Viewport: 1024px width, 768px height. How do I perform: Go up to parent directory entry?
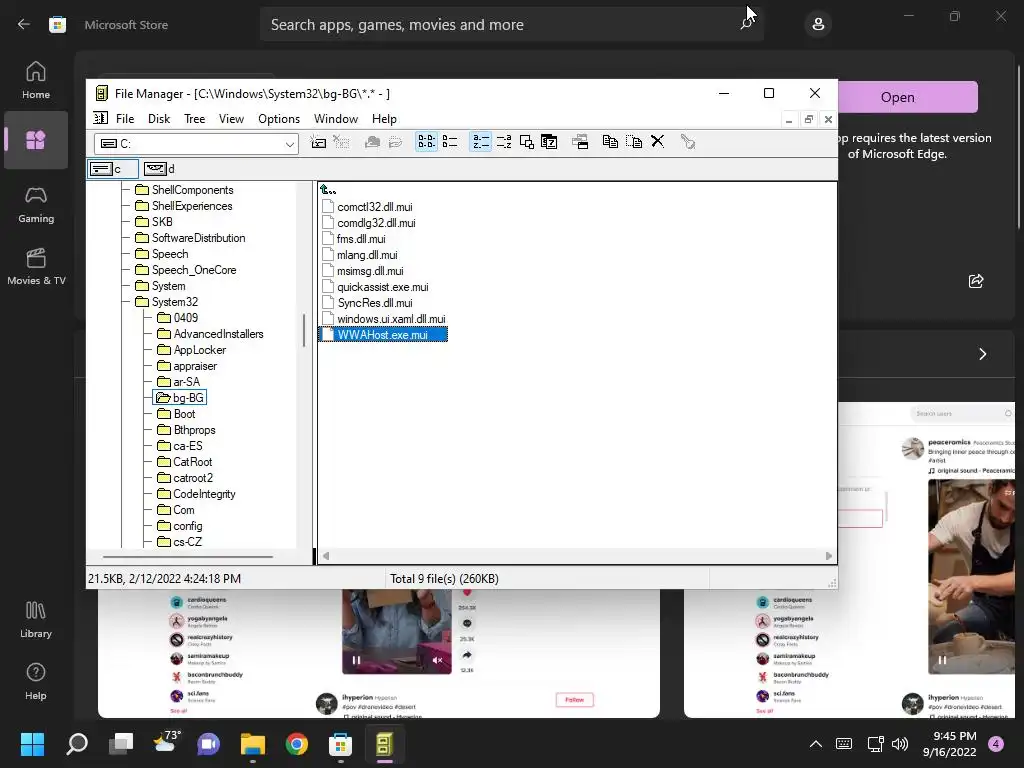coord(328,190)
